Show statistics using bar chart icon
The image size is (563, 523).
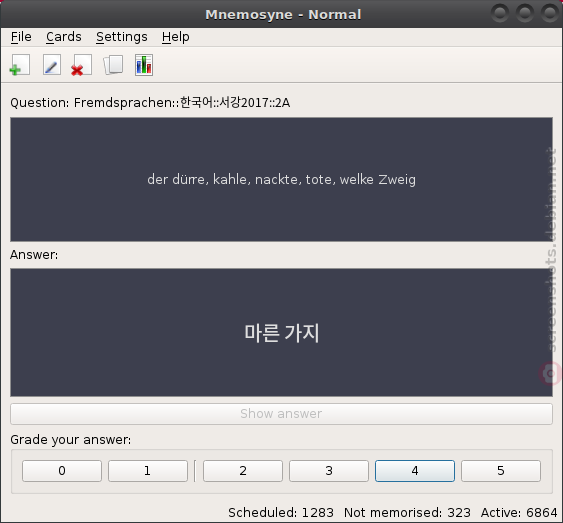coord(144,65)
